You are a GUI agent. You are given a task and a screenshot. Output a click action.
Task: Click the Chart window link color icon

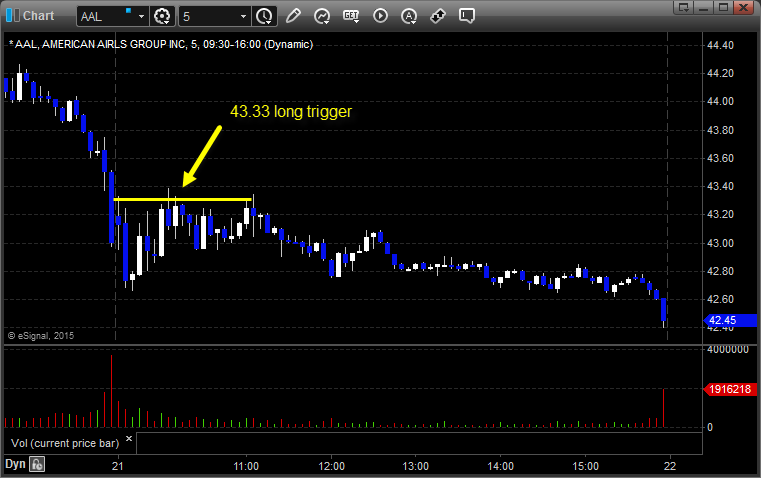13,16
